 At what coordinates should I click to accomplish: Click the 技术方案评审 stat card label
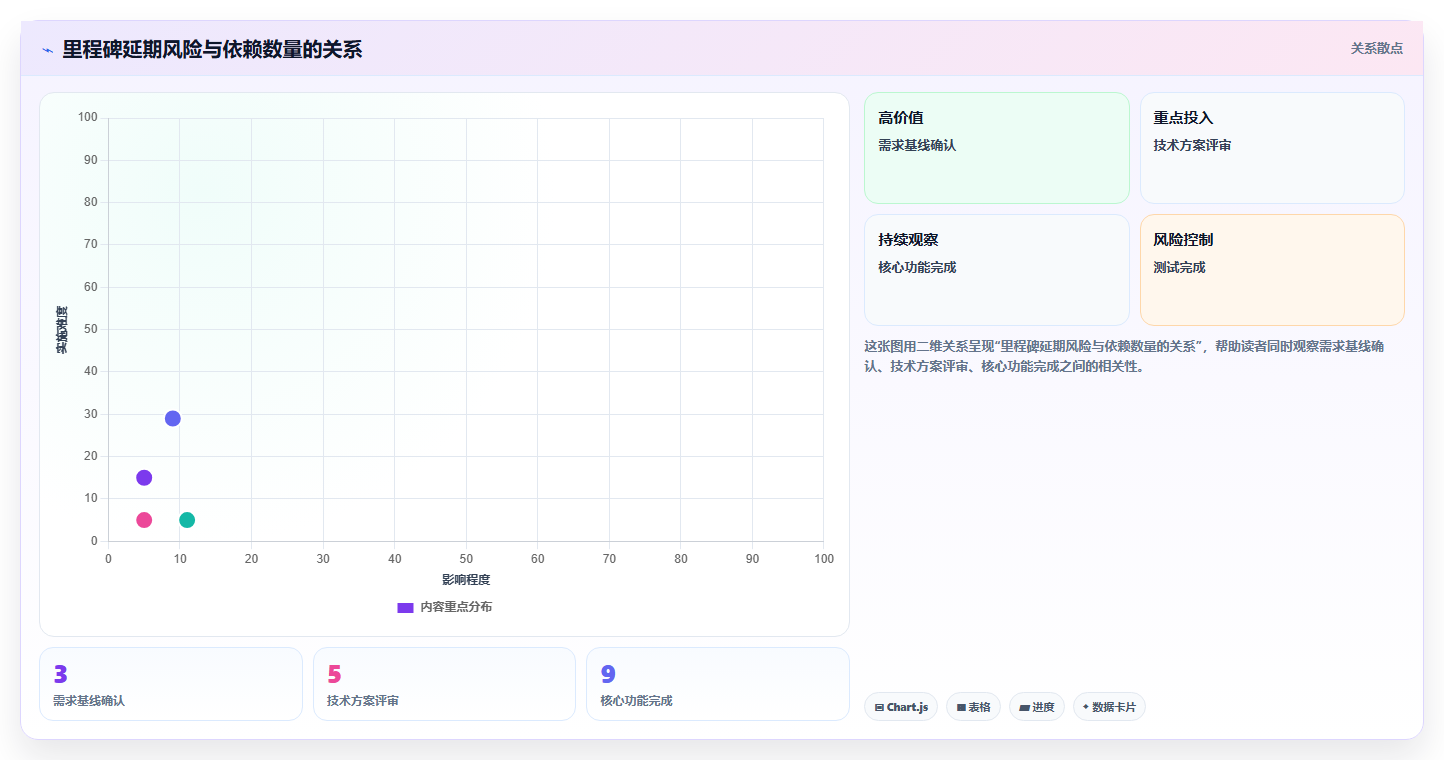click(x=363, y=701)
